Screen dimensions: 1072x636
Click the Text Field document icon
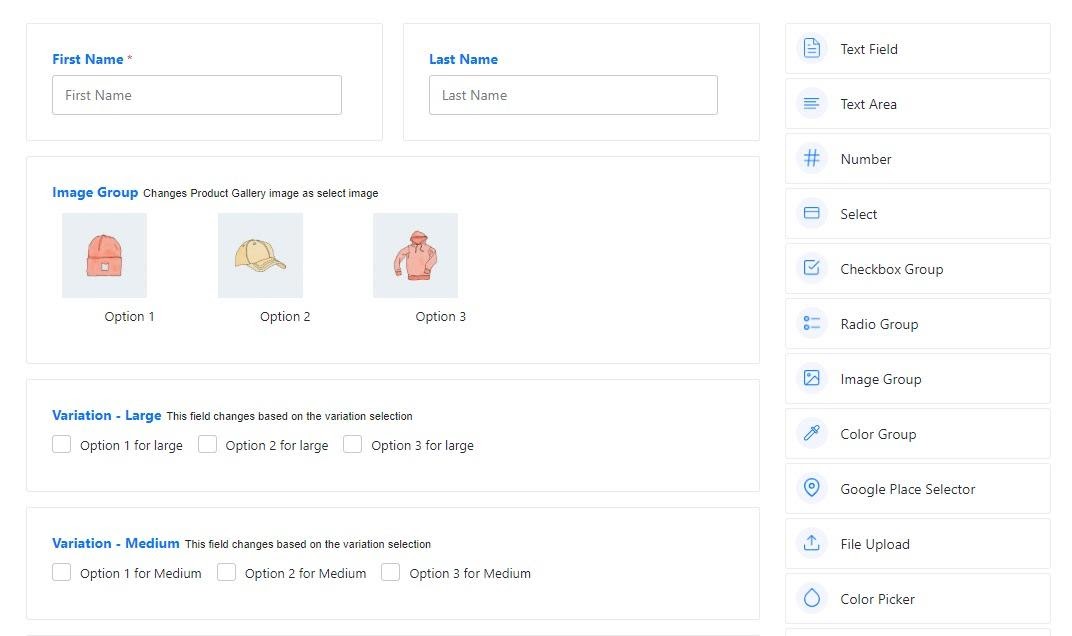tap(812, 49)
